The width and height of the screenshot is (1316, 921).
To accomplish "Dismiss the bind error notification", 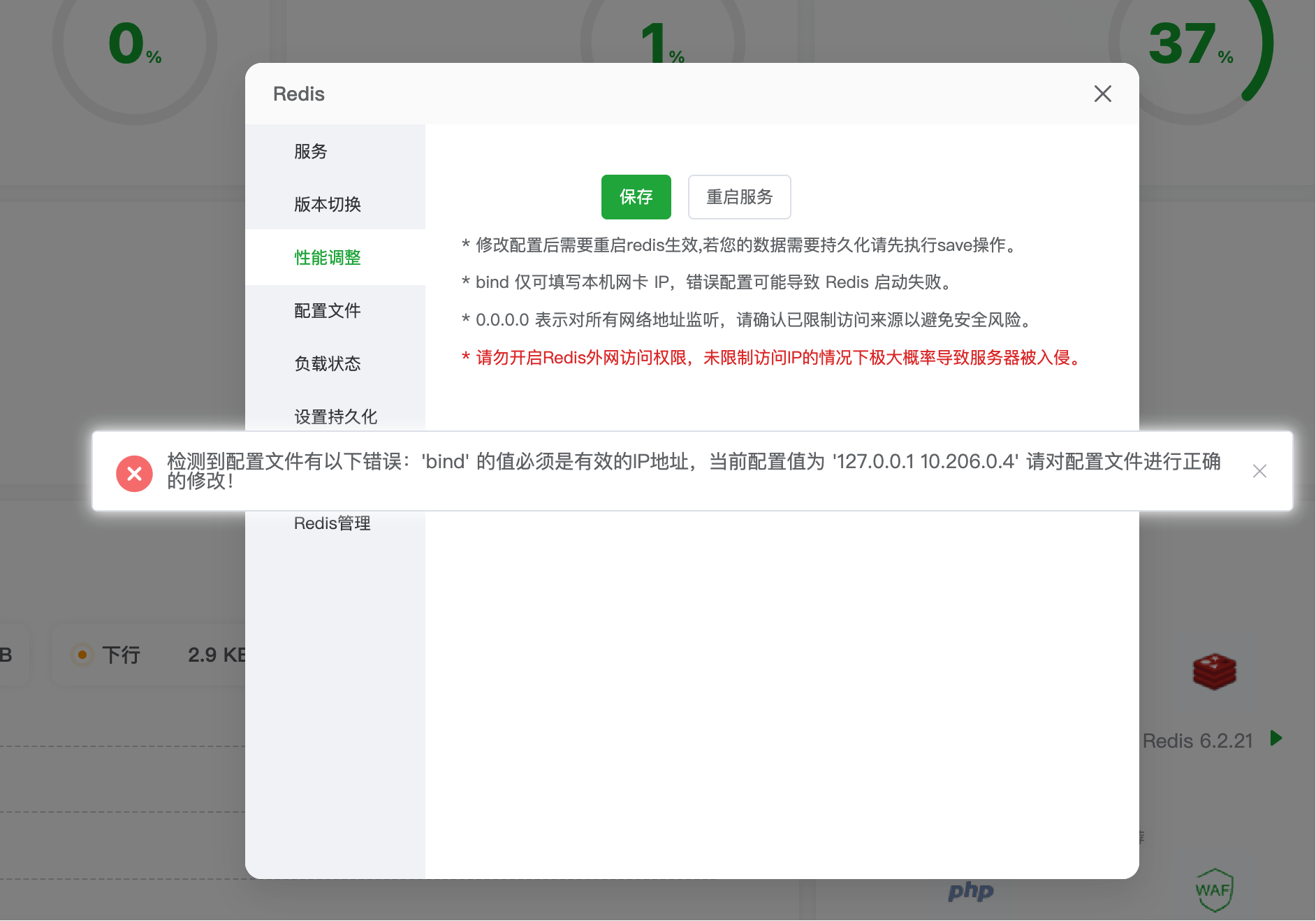I will (x=1259, y=471).
